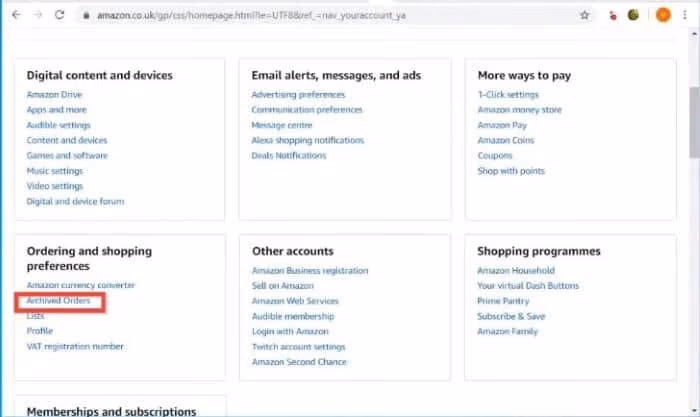Open Message centre link
Viewport: 700px width, 417px height.
282,125
